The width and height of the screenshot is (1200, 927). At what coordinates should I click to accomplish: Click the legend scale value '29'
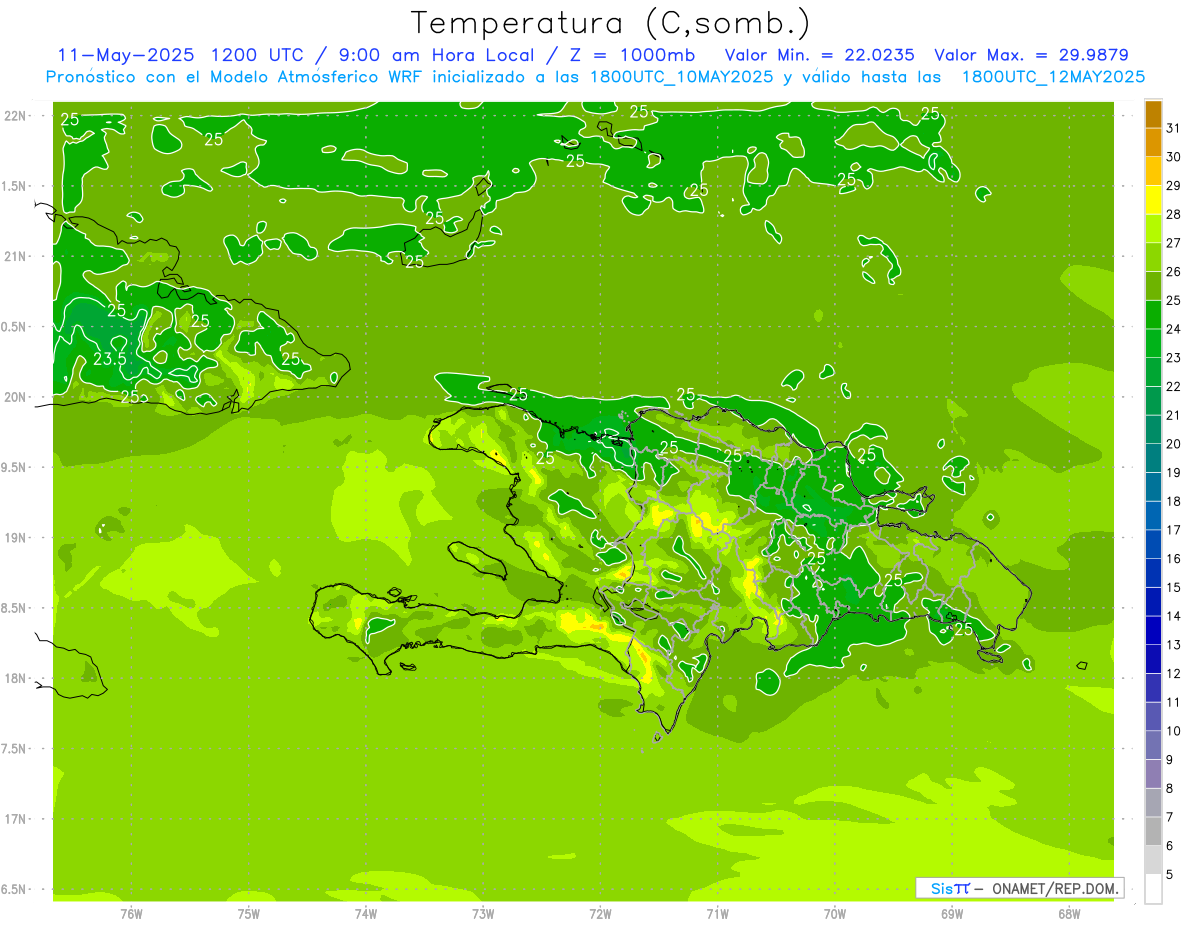[1174, 186]
